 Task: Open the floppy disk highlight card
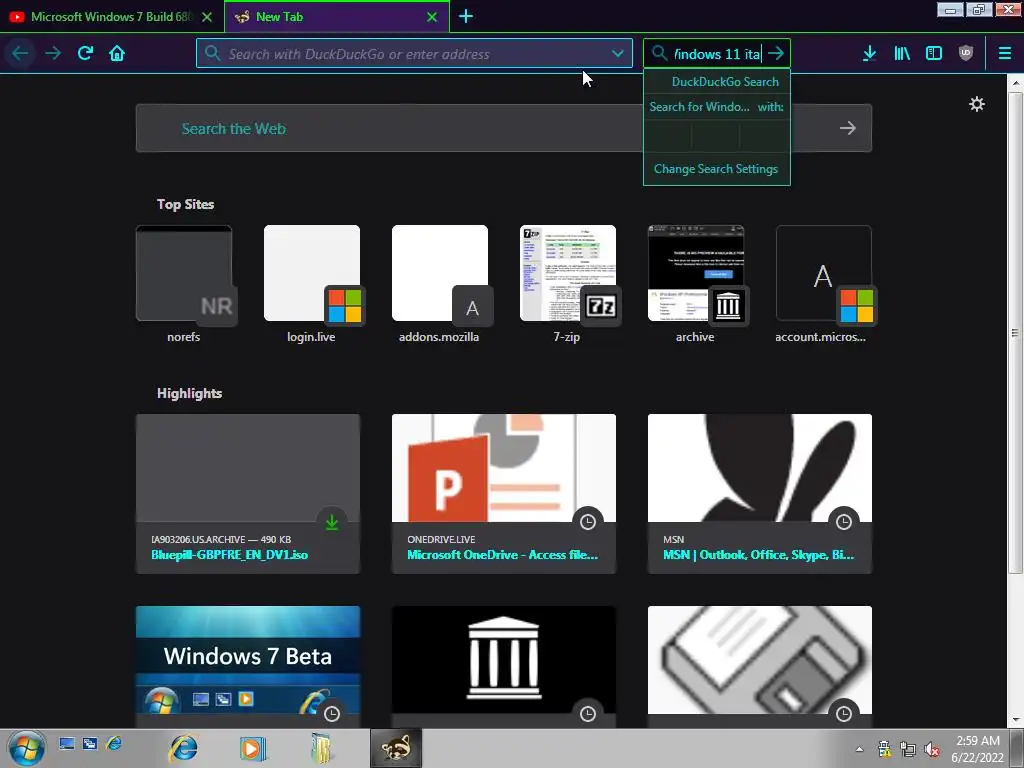coord(760,666)
